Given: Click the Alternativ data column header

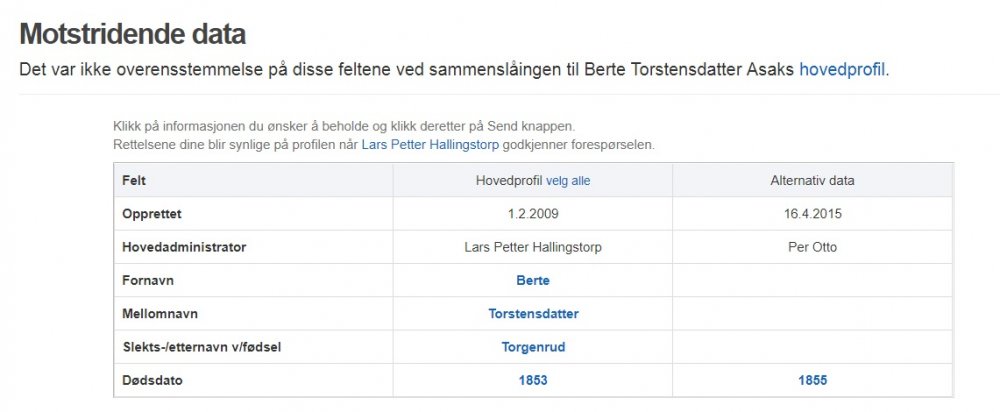Looking at the screenshot, I should pyautogui.click(x=812, y=181).
